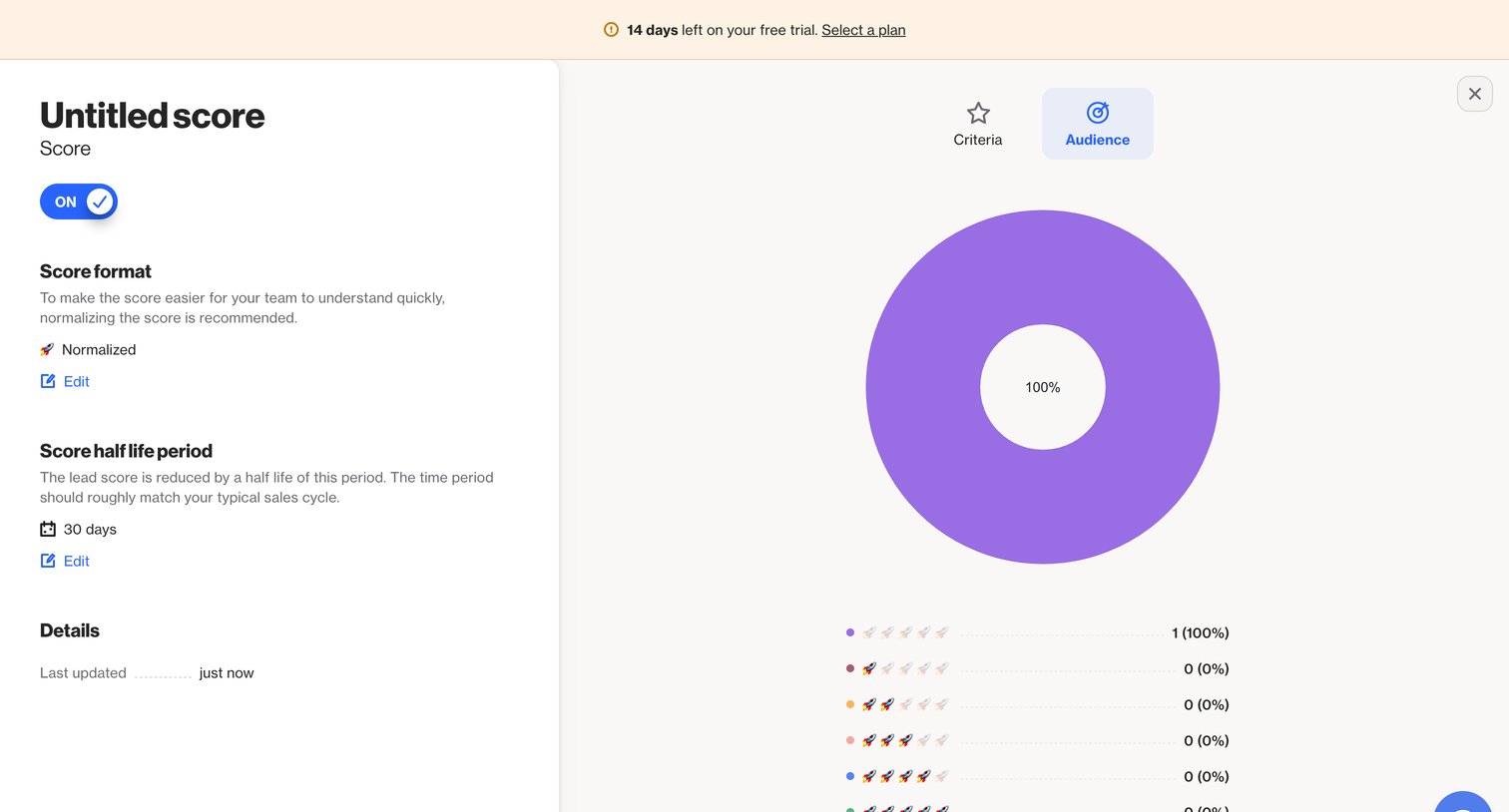This screenshot has width=1509, height=812.
Task: Click the Normalized rocket icon
Action: click(47, 349)
